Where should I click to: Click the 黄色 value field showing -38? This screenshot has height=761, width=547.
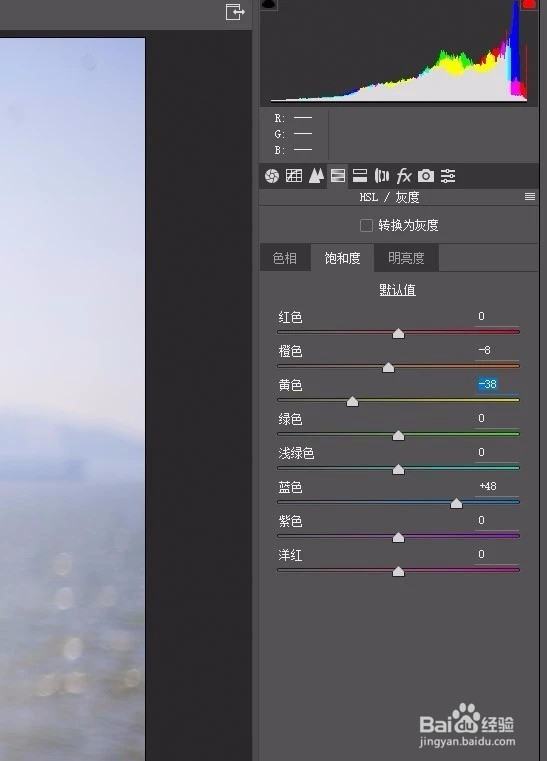(497, 384)
